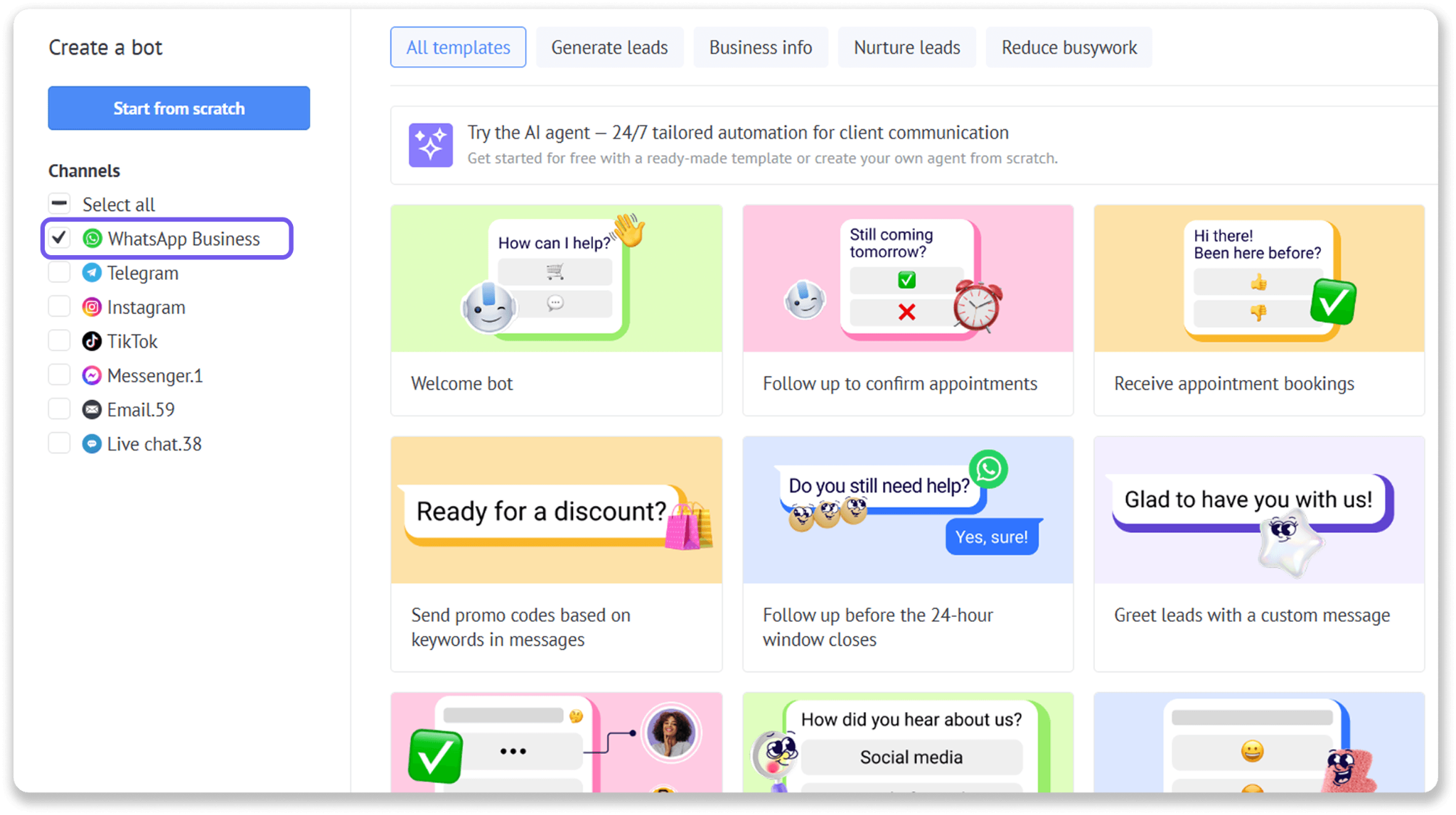
Task: Open Follow up to confirm appointments template
Action: [x=908, y=311]
